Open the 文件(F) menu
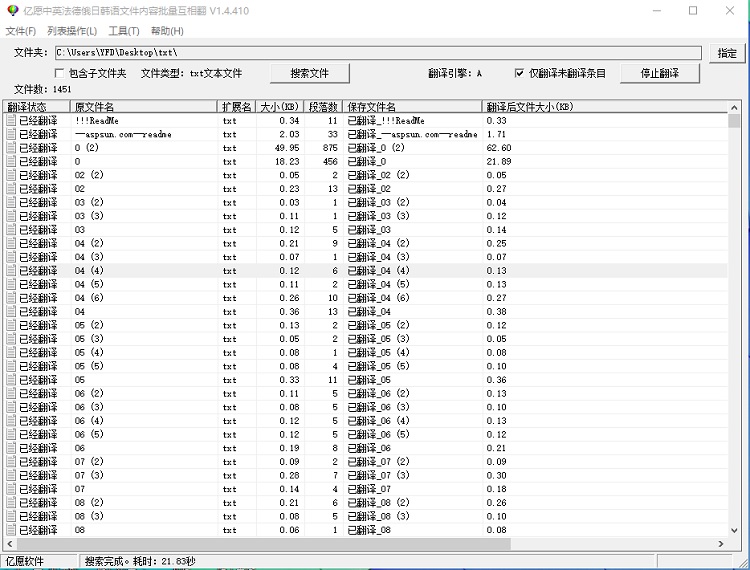Screen dimensions: 750x570 point(20,31)
